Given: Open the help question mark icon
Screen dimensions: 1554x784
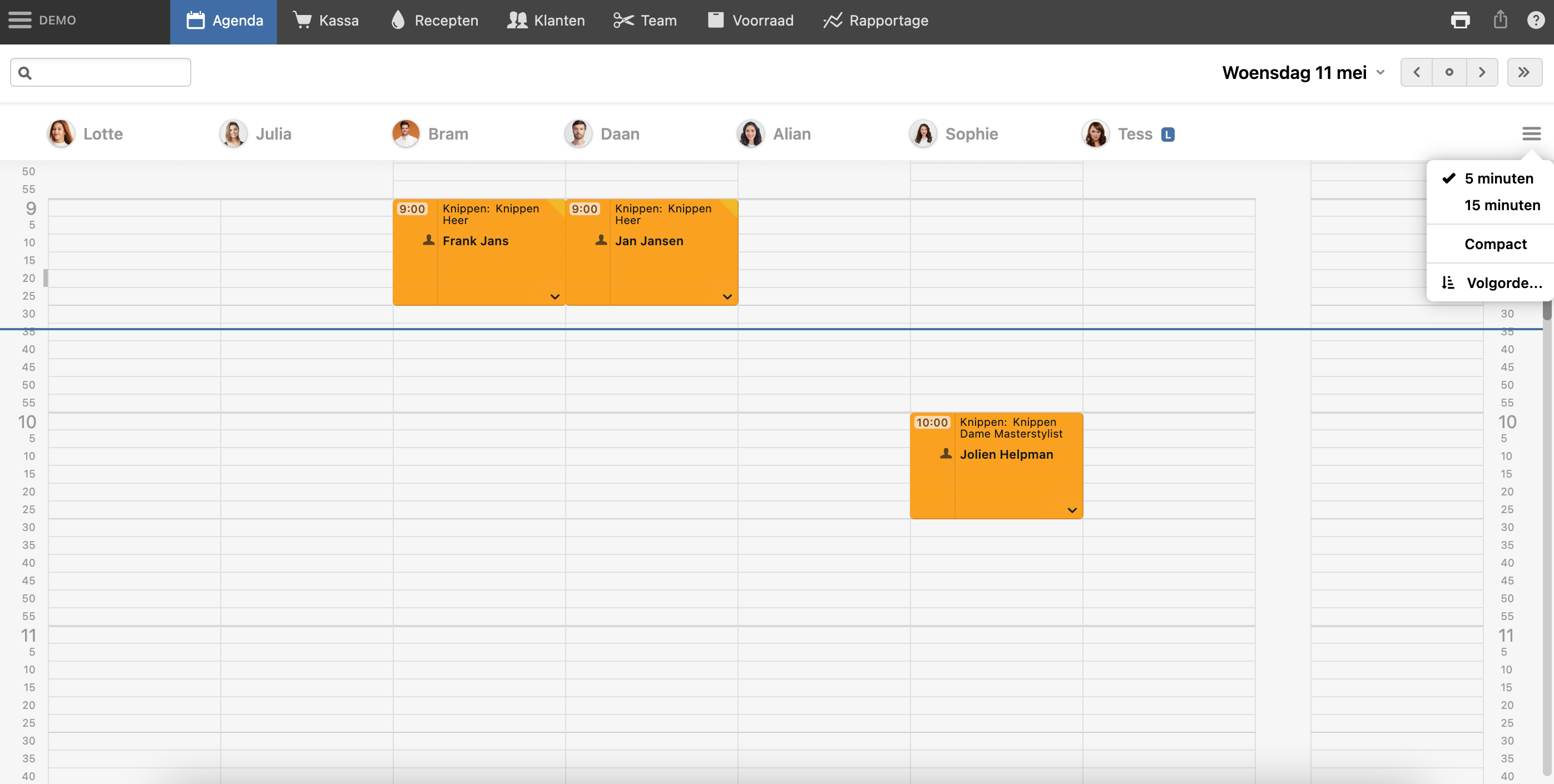Looking at the screenshot, I should point(1535,20).
